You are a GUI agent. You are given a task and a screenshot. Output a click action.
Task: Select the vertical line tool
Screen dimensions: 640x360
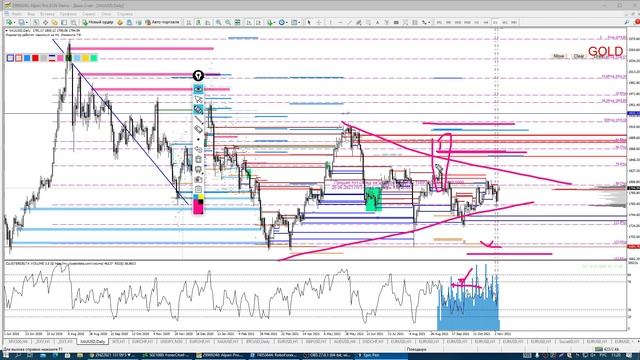coord(330,22)
